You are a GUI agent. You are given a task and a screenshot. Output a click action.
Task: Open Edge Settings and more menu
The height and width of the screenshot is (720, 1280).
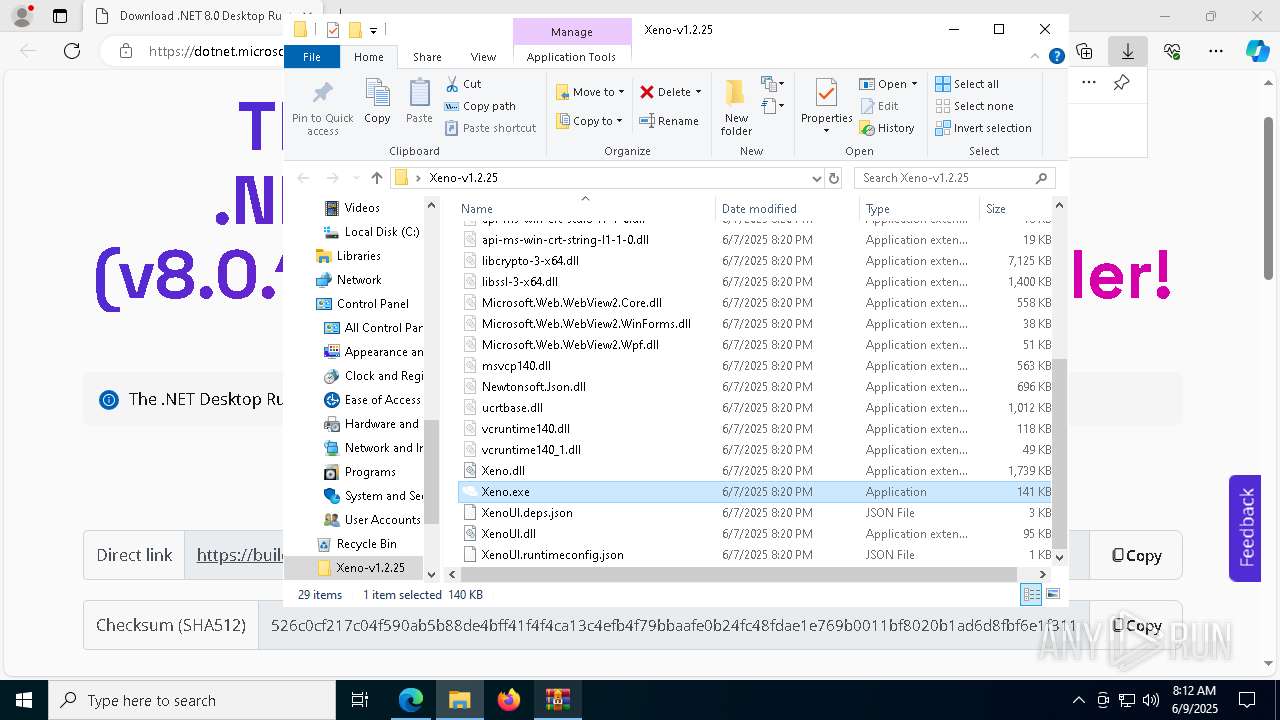tap(1216, 51)
